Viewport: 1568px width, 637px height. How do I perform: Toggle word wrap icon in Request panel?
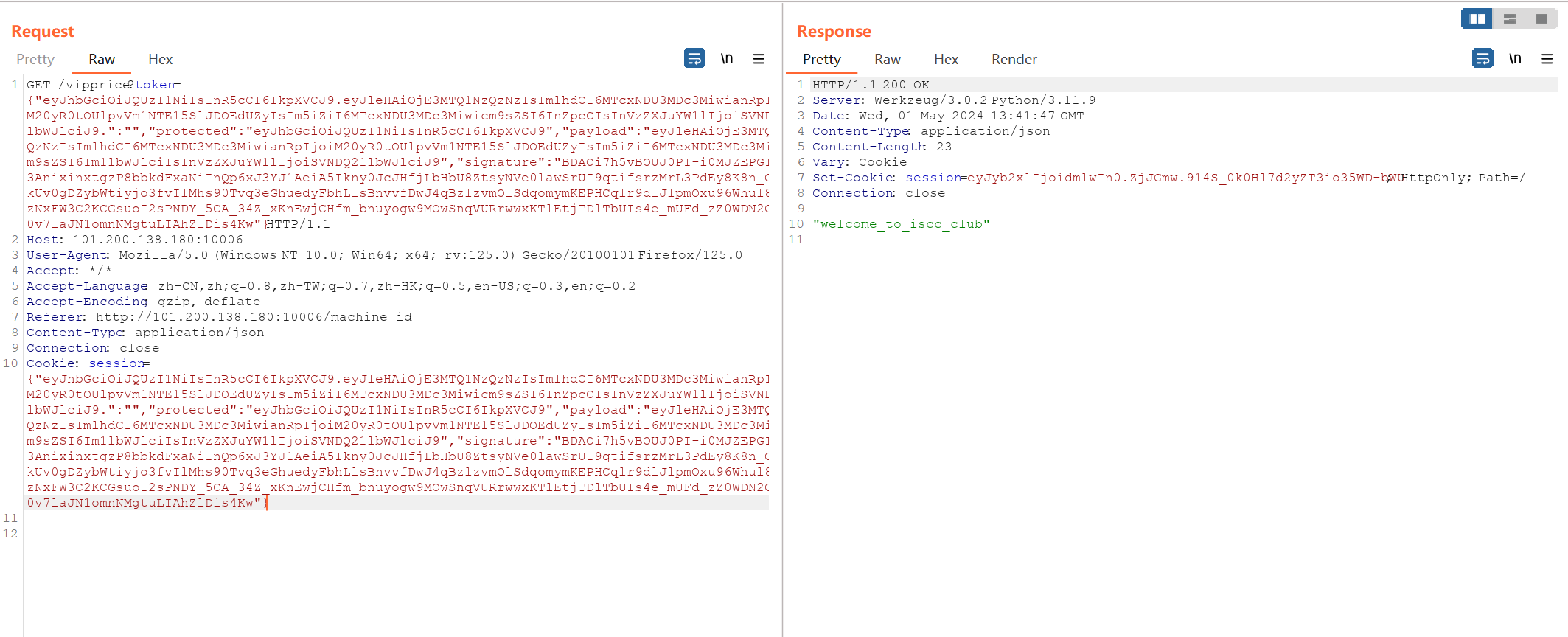pos(694,58)
